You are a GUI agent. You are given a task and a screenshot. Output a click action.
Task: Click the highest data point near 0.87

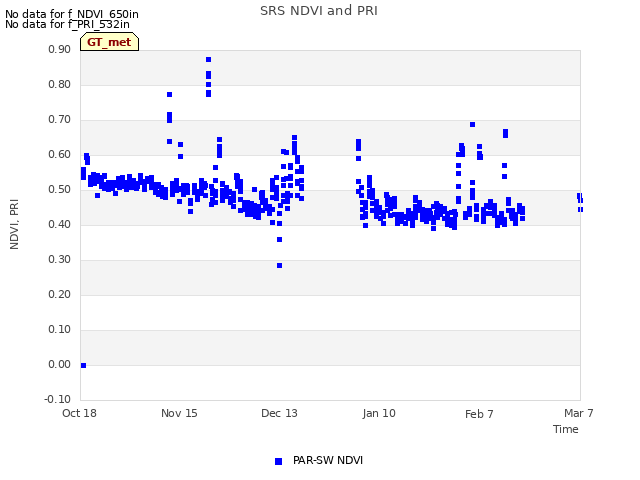click(x=209, y=60)
